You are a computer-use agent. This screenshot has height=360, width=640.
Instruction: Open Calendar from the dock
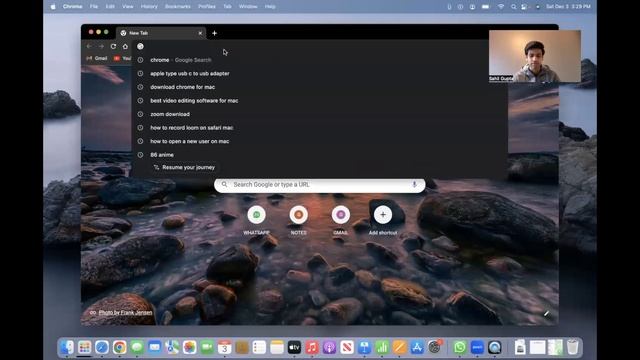click(x=224, y=347)
